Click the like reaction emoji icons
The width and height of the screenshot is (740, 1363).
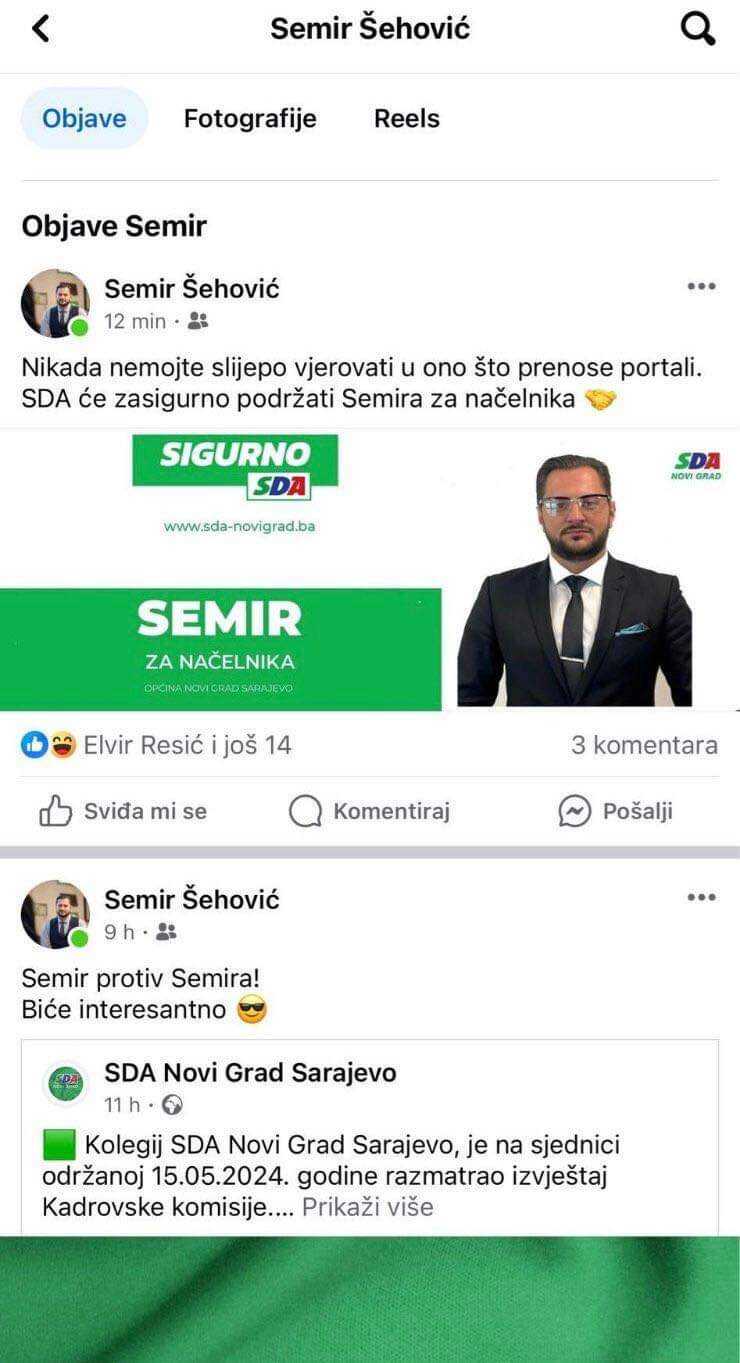tap(48, 745)
